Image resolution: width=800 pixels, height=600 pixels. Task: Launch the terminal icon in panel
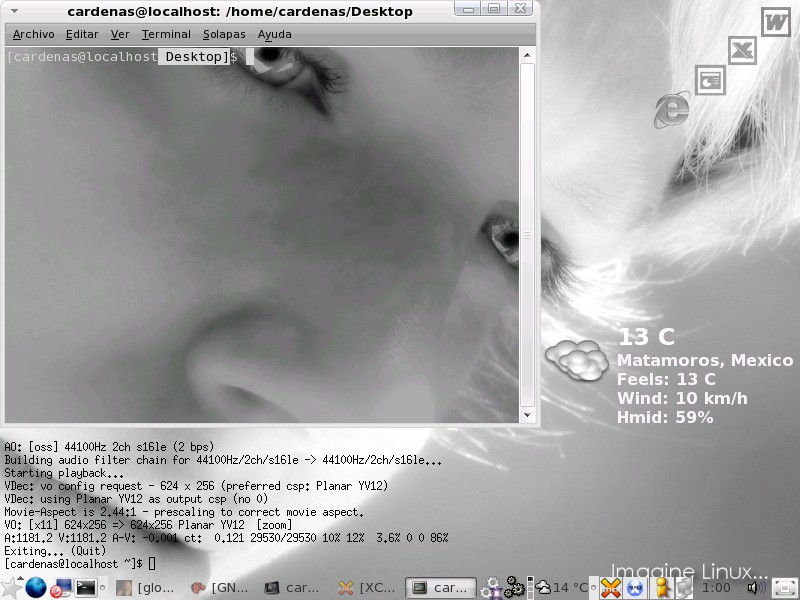pos(86,588)
